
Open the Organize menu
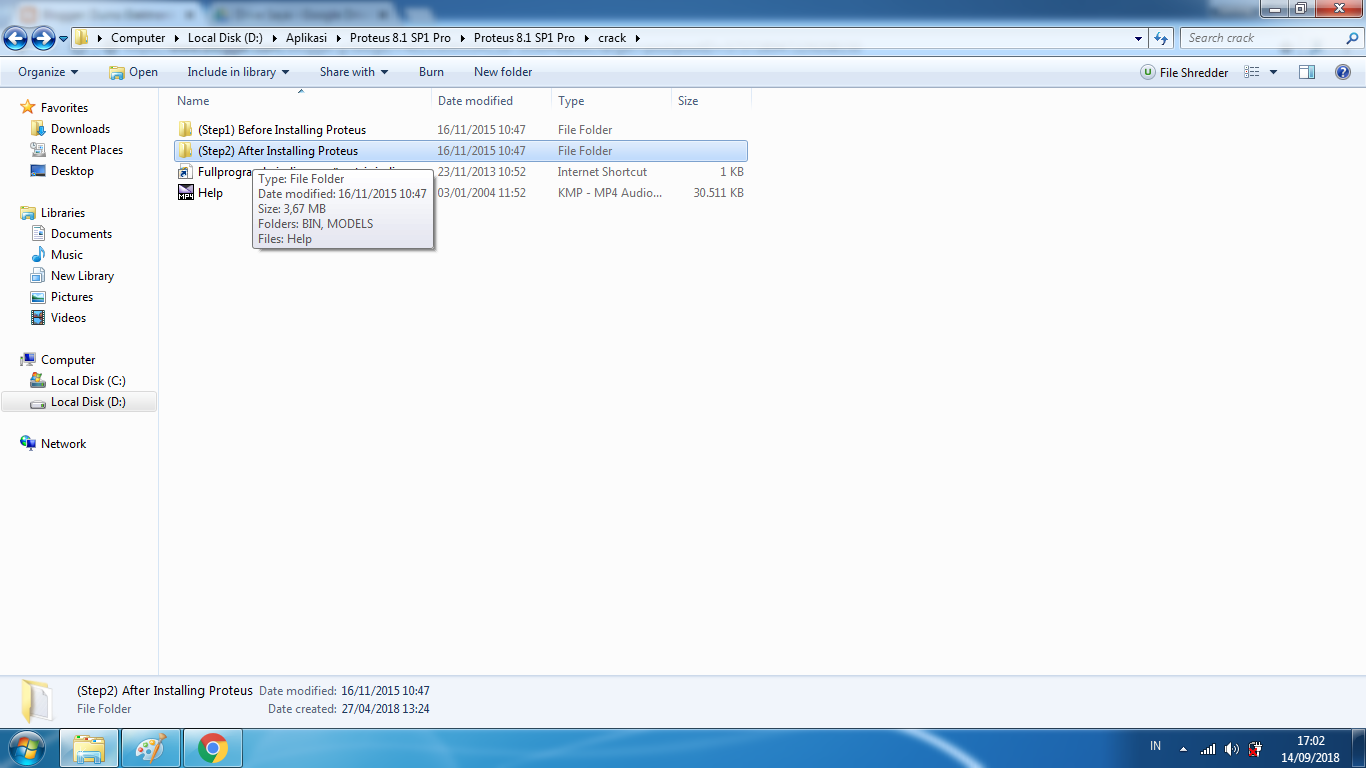pos(48,72)
